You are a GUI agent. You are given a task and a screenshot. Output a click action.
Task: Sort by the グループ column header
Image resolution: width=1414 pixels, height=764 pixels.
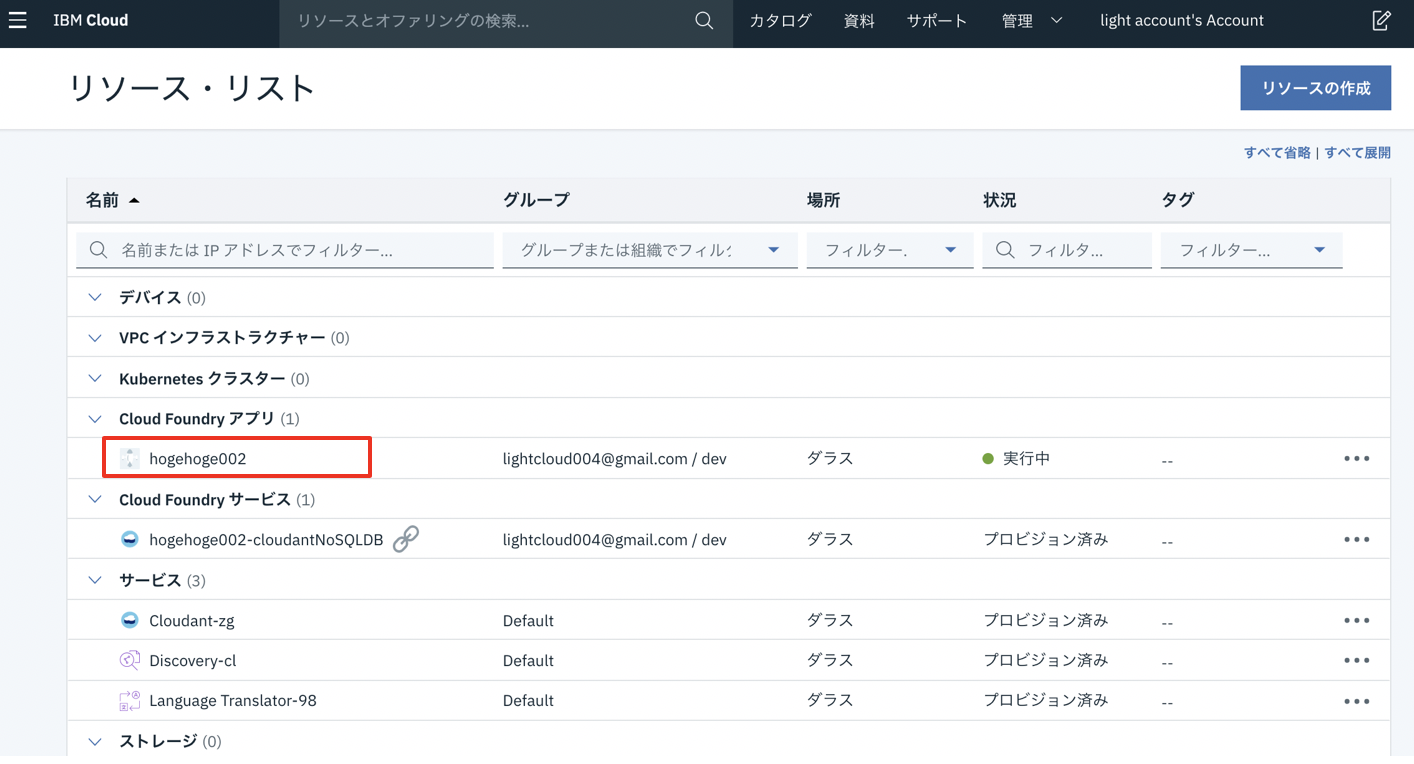pyautogui.click(x=536, y=200)
